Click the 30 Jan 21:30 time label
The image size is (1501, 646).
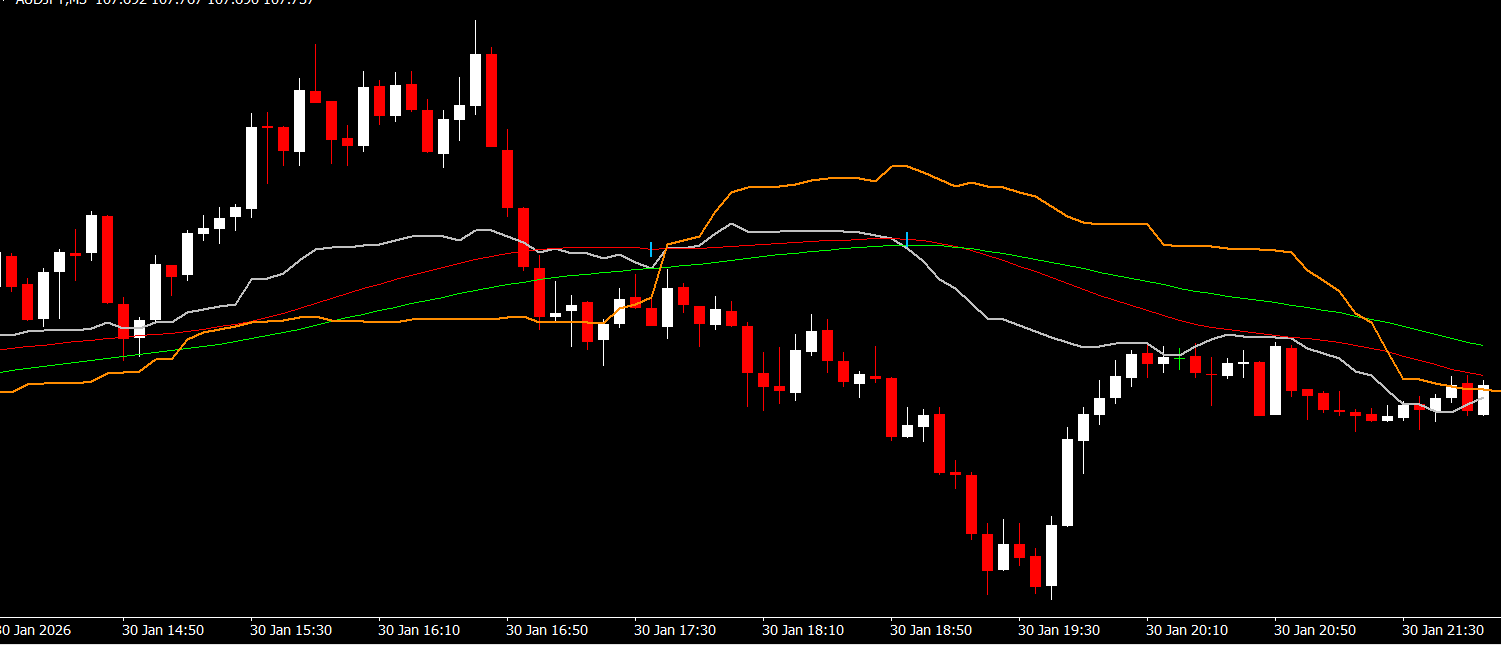click(x=1443, y=631)
